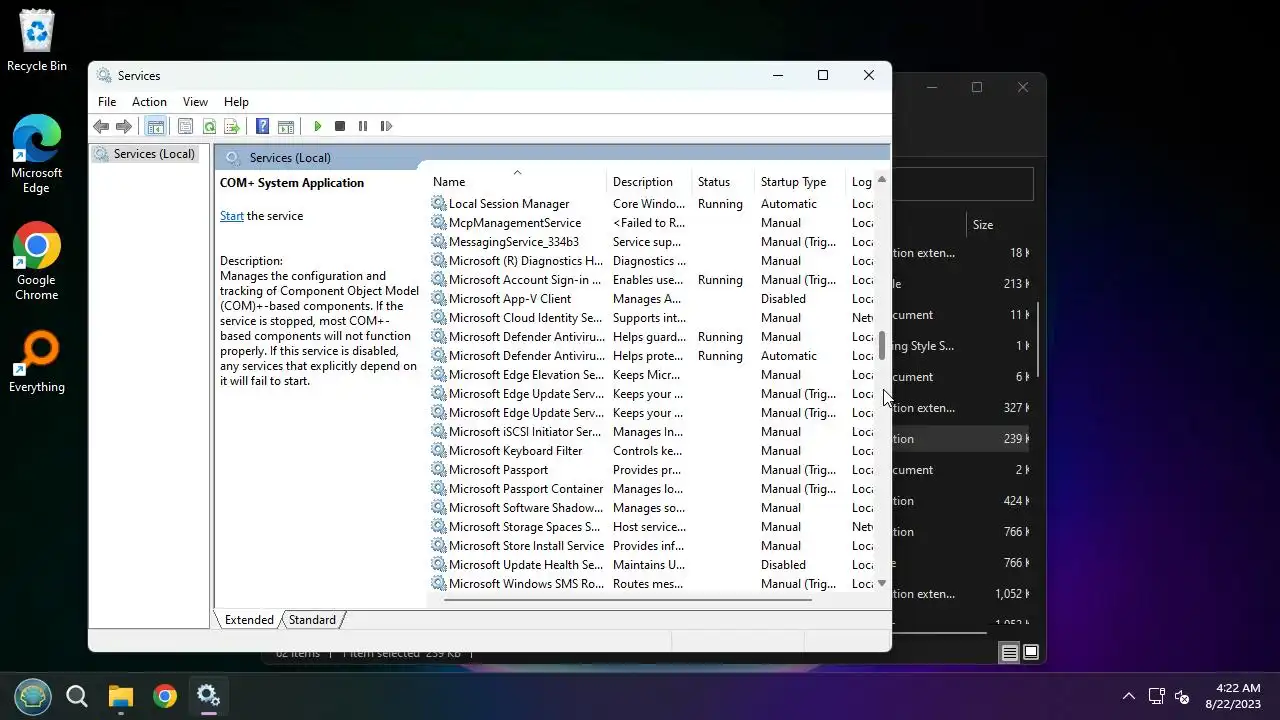Select Microsoft Passport Container gear icon

pos(438,489)
